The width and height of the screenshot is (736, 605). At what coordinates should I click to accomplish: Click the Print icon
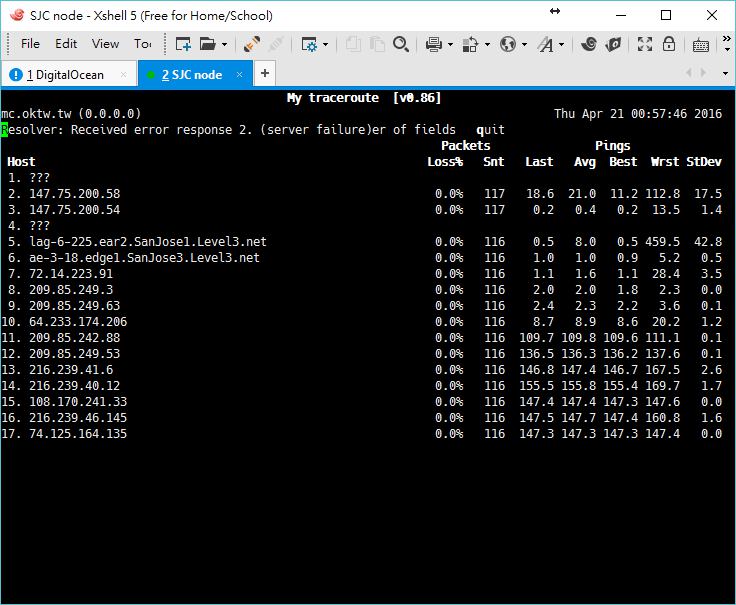(x=433, y=44)
